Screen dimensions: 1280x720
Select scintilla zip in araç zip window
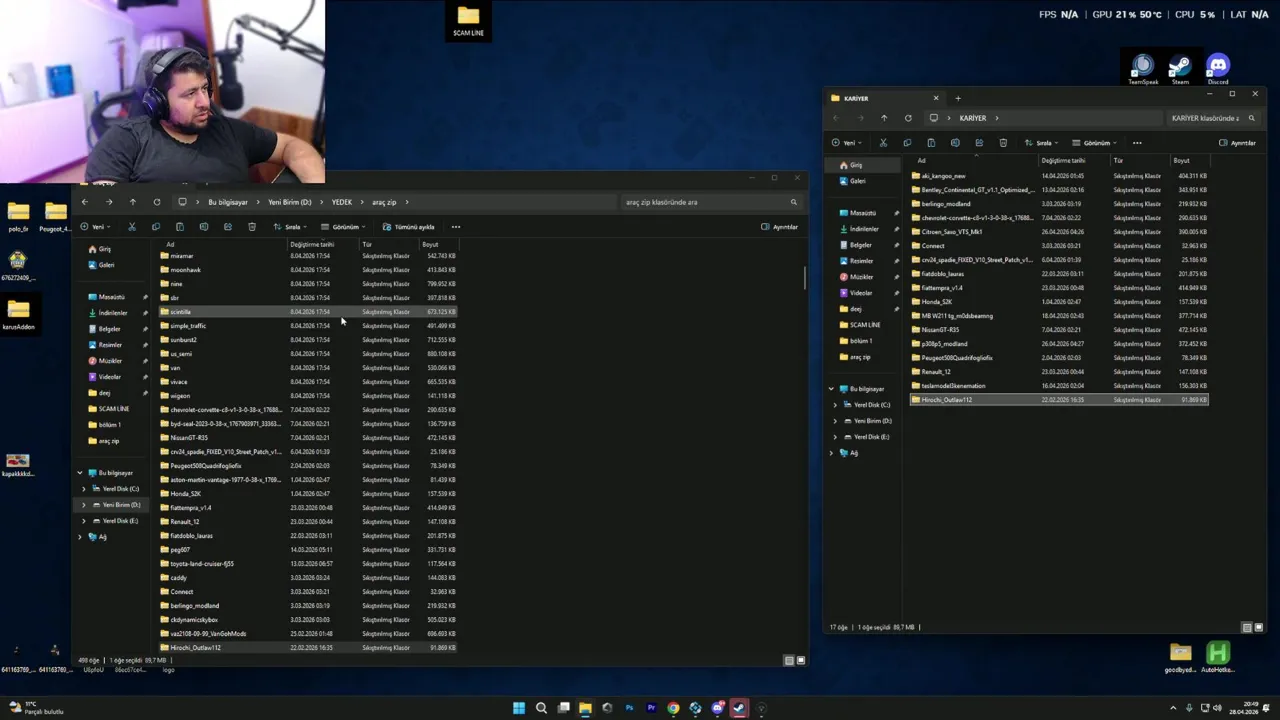tap(307, 312)
